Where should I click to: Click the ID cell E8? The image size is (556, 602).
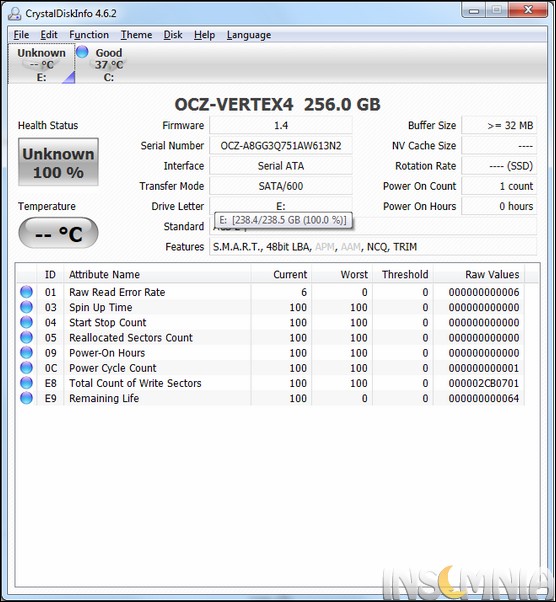[x=51, y=383]
